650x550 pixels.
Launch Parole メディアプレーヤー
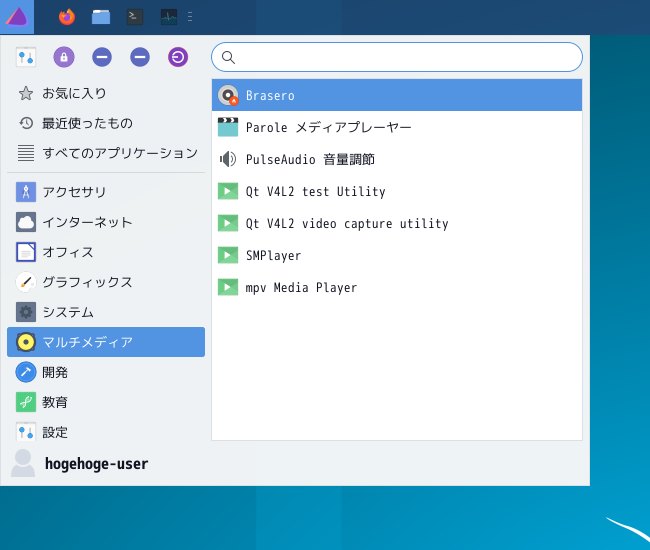397,127
